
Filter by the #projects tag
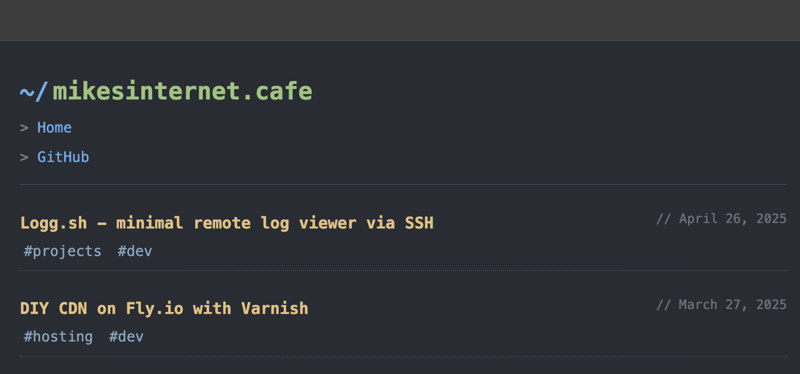coord(62,251)
